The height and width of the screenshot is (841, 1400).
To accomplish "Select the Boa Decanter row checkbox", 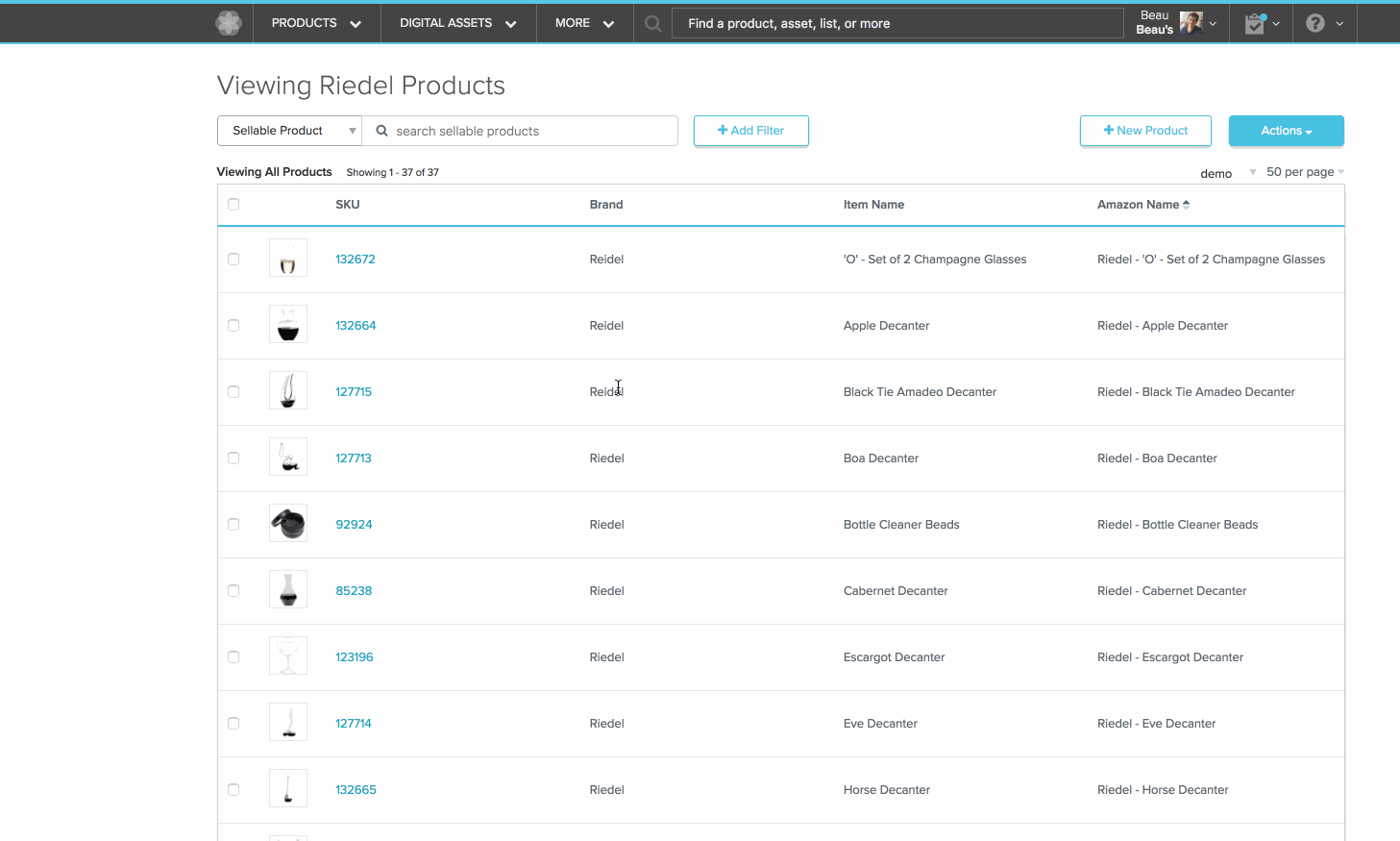I will click(x=233, y=458).
